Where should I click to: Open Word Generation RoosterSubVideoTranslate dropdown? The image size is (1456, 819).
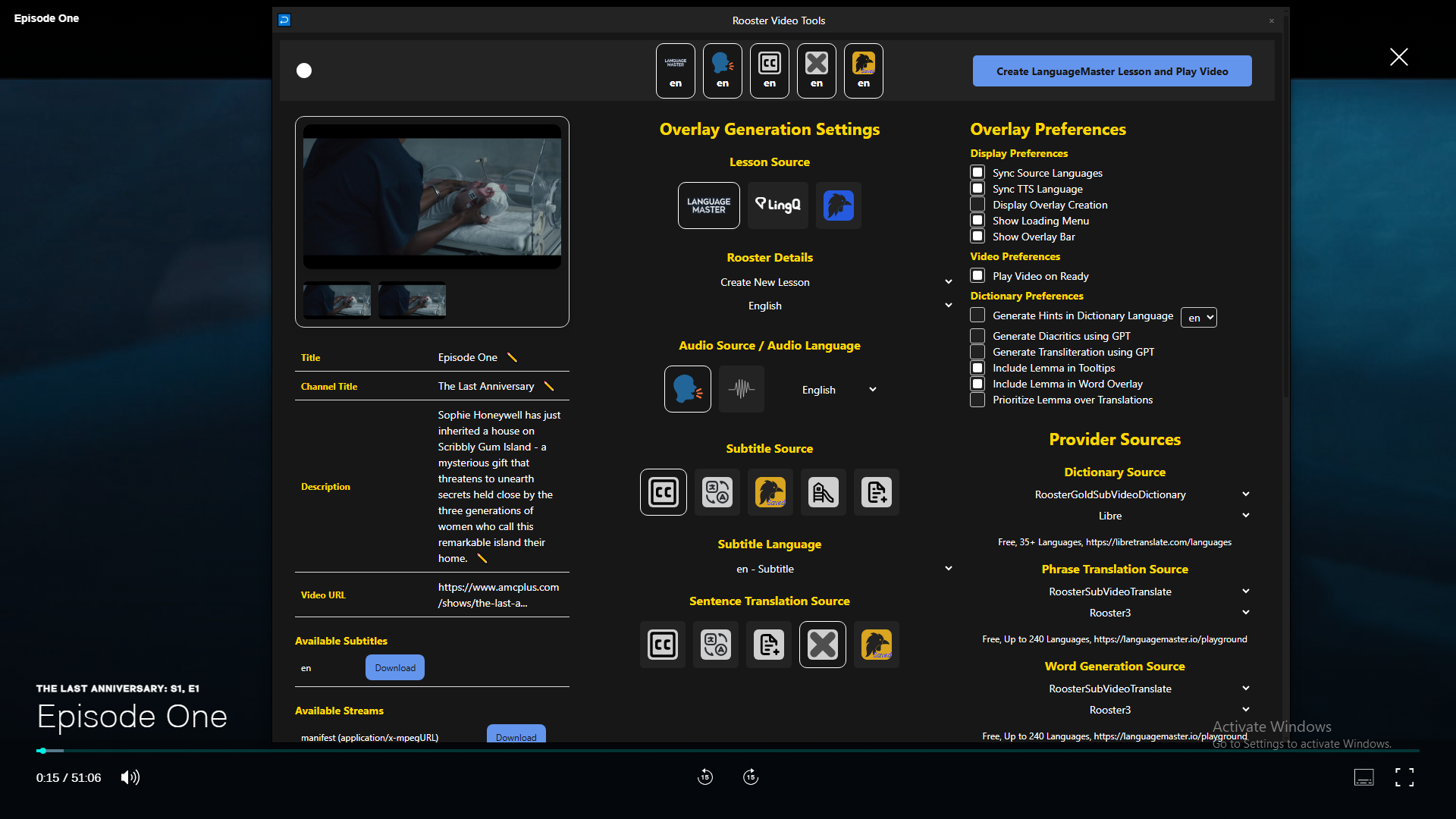[x=1115, y=689]
